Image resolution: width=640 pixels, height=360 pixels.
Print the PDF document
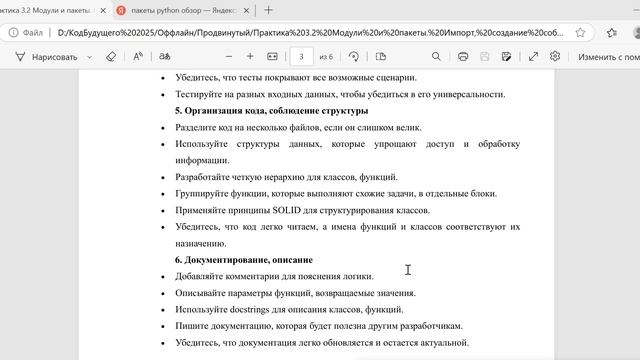463,57
